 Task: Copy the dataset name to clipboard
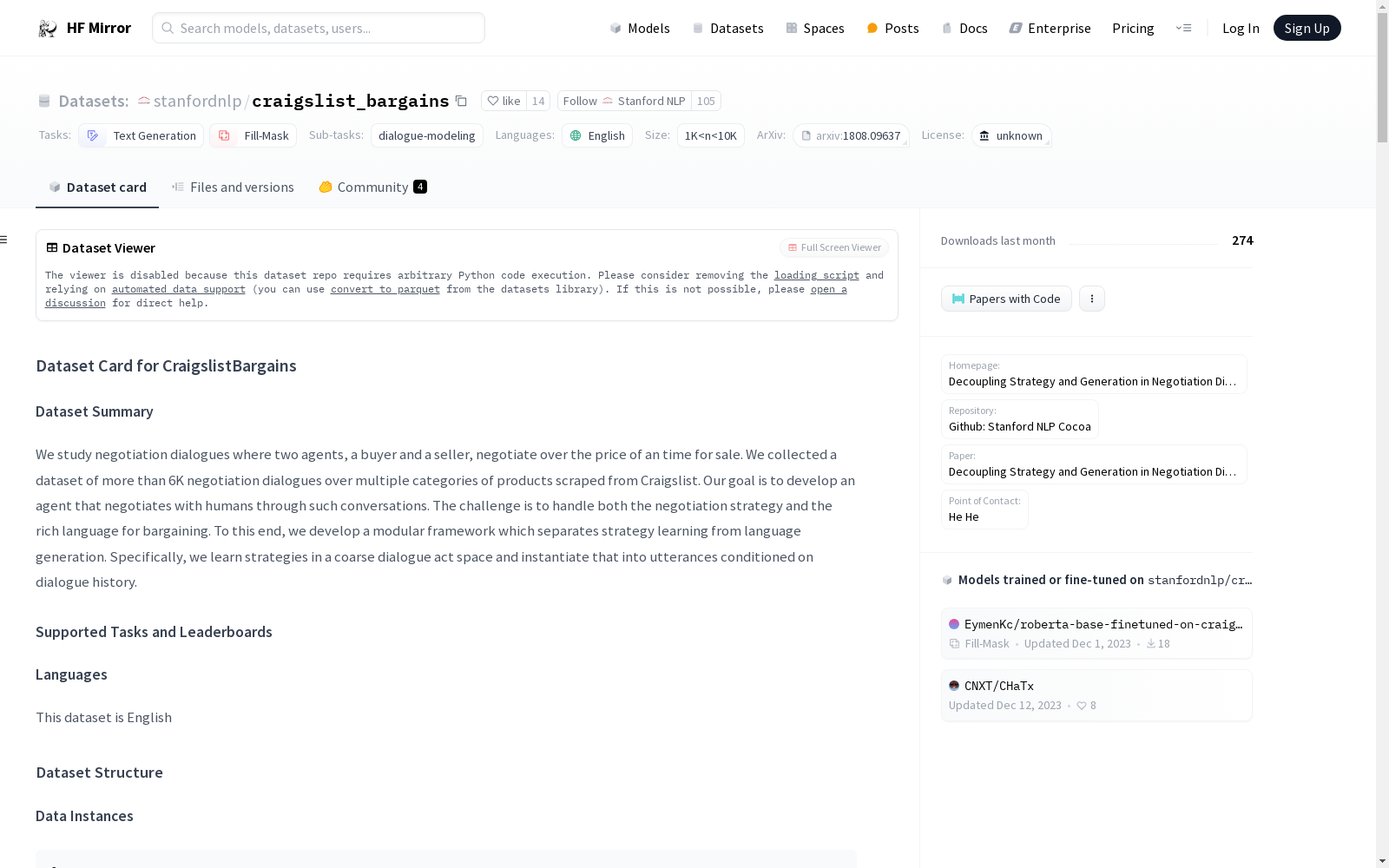[x=461, y=101]
